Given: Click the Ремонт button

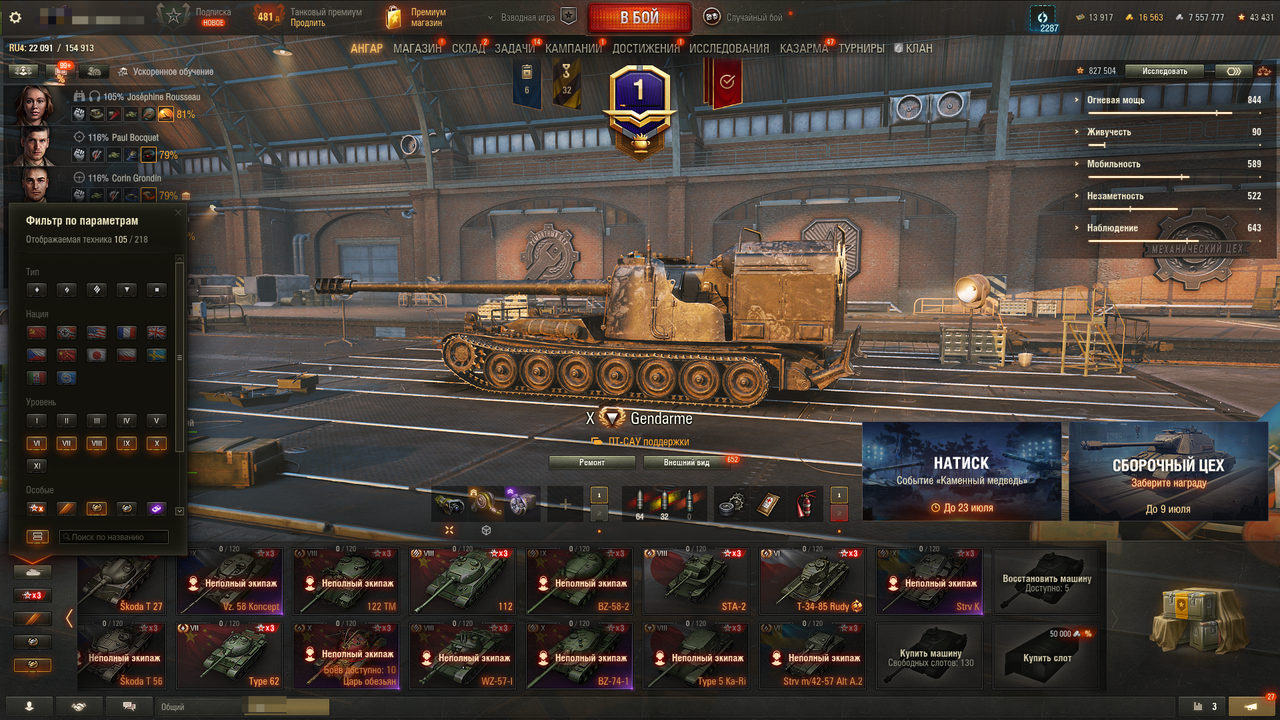Looking at the screenshot, I should (x=592, y=462).
